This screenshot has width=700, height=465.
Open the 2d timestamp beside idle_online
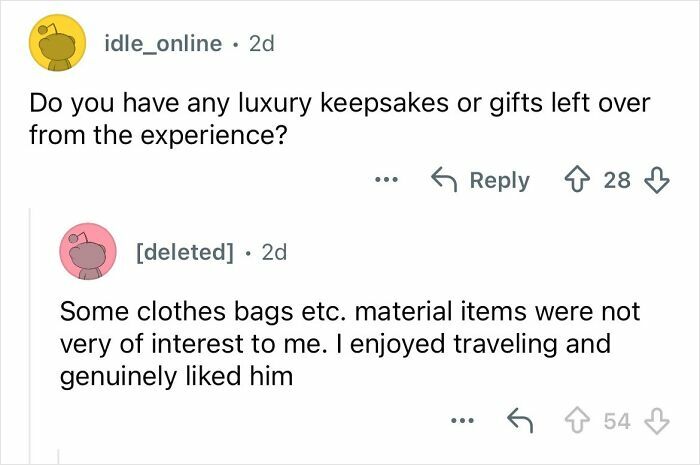pos(259,44)
